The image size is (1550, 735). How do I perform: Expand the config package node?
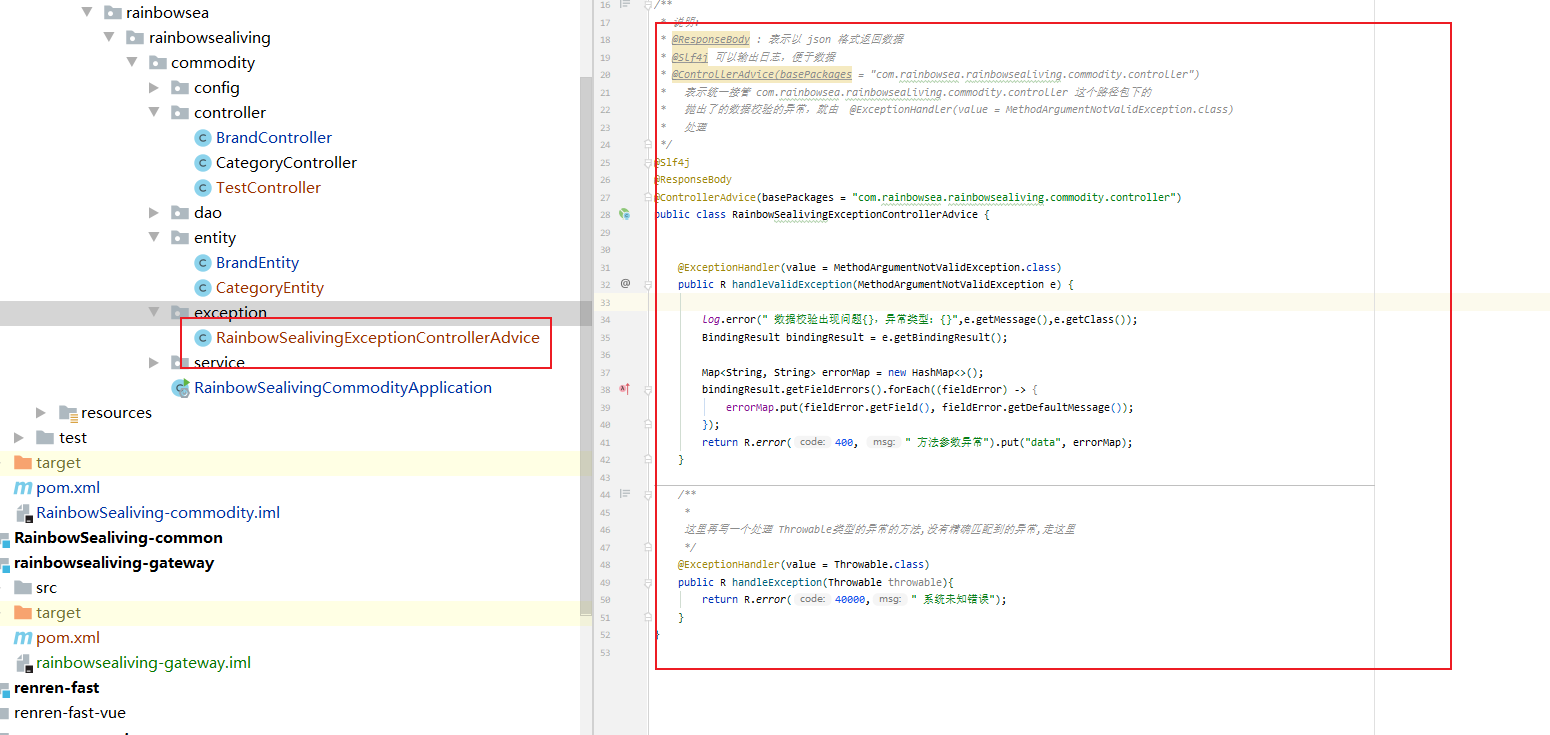(154, 88)
